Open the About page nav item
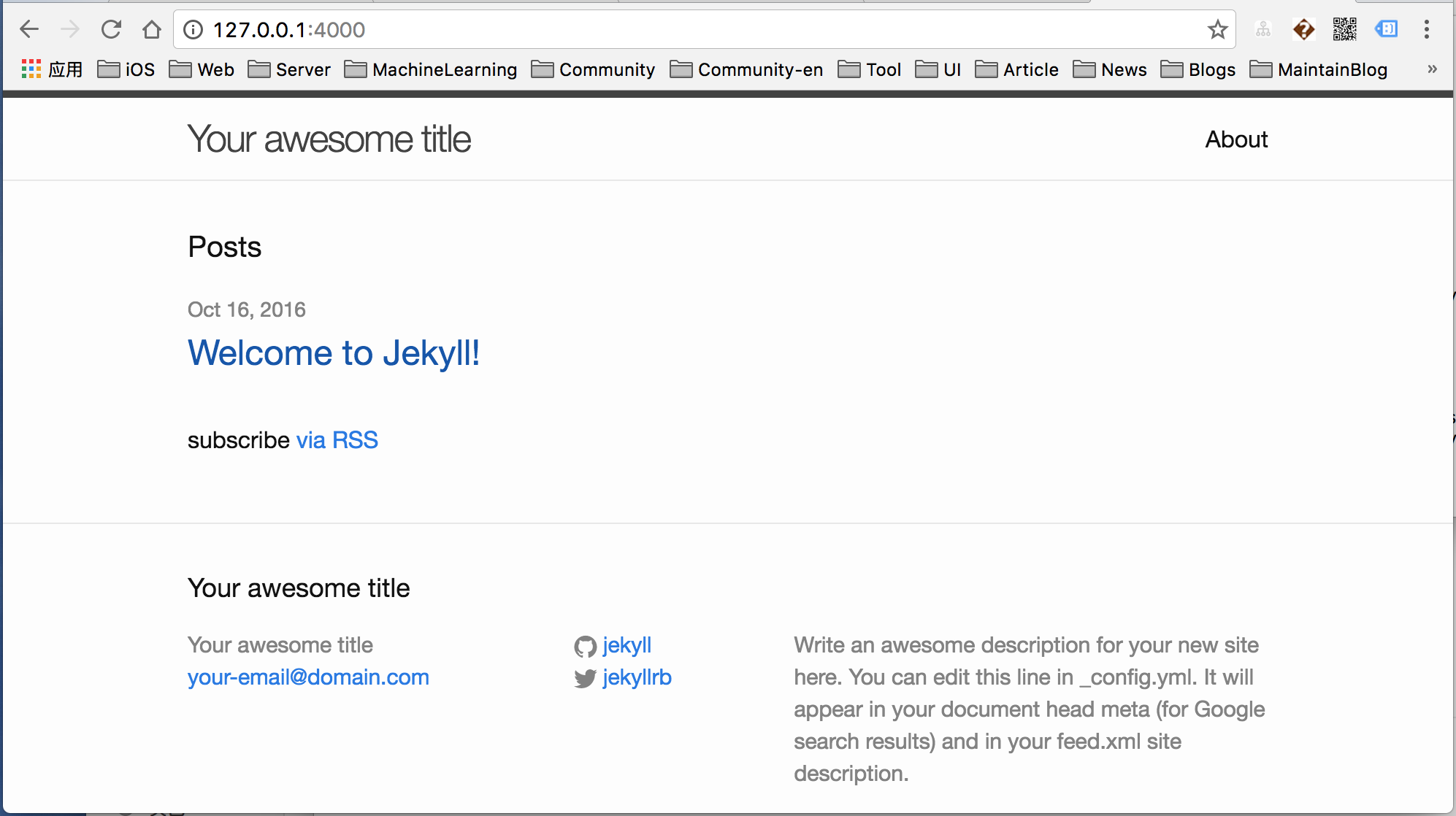The height and width of the screenshot is (816, 1456). [1236, 139]
